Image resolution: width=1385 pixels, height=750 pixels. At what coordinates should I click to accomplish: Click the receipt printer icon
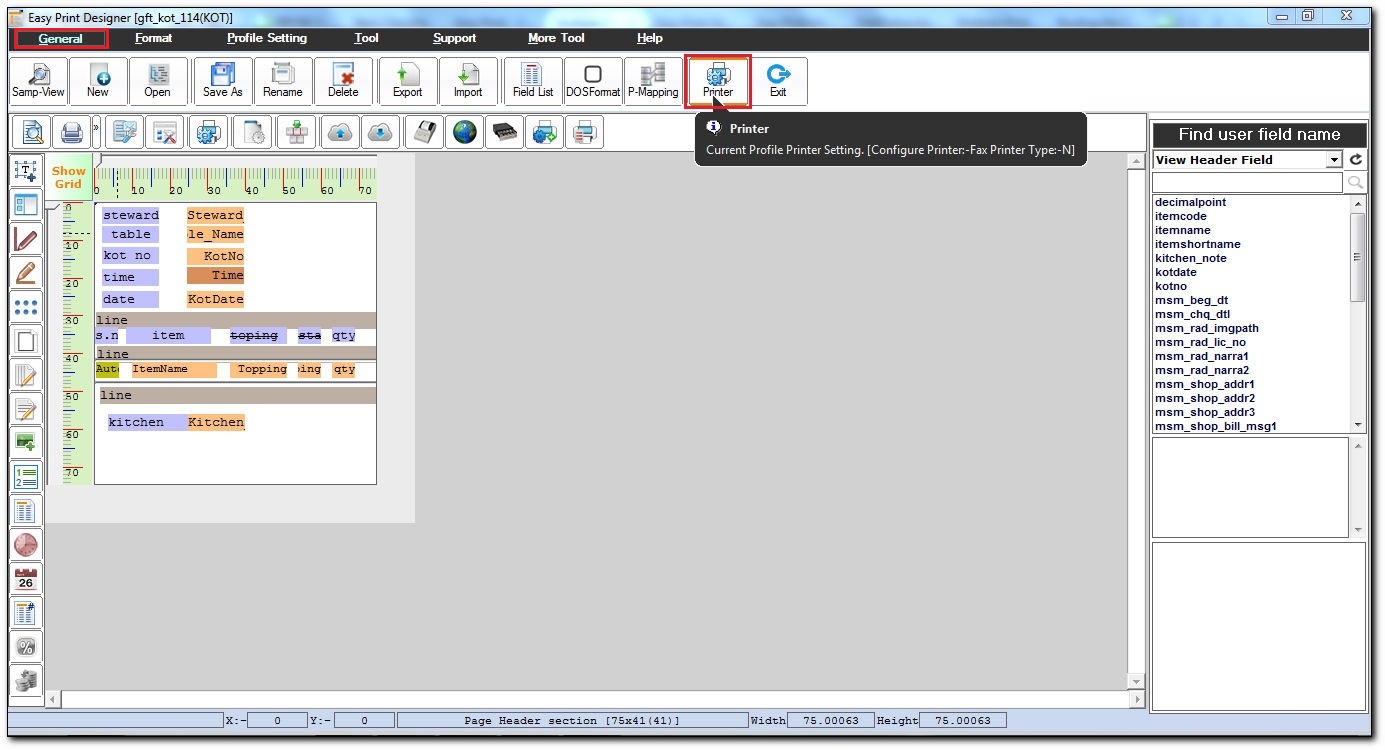pos(425,132)
